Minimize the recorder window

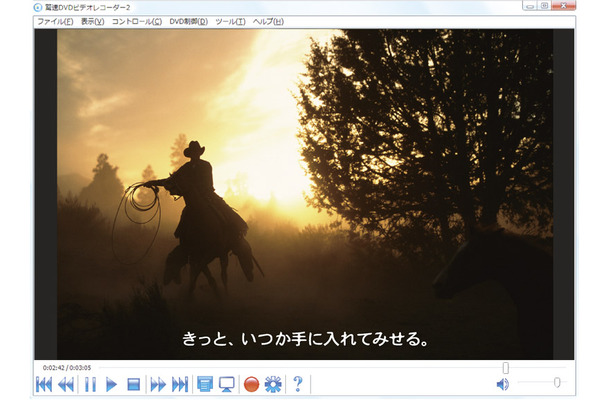point(530,5)
